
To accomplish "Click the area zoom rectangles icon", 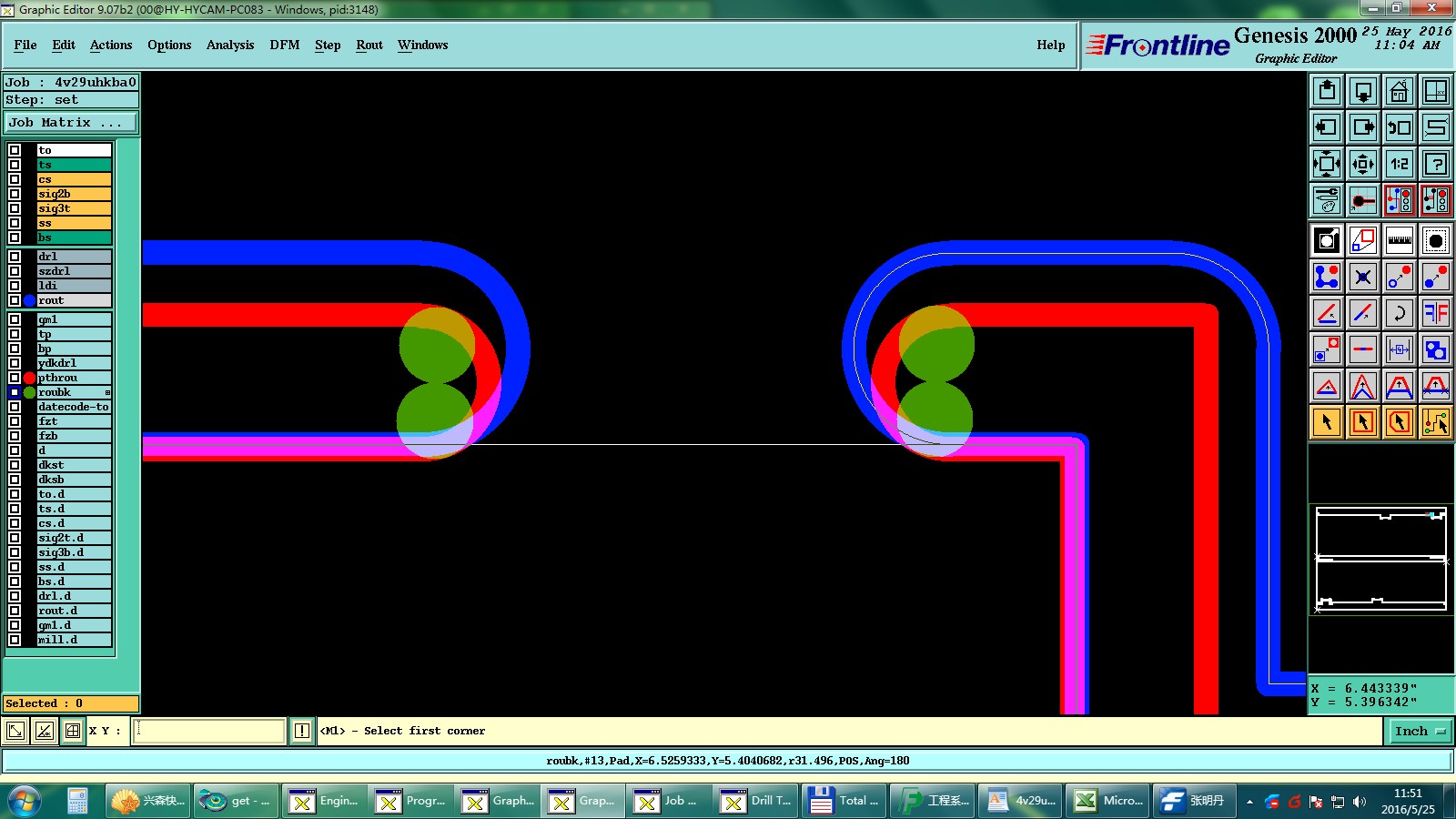I will pos(1363,240).
